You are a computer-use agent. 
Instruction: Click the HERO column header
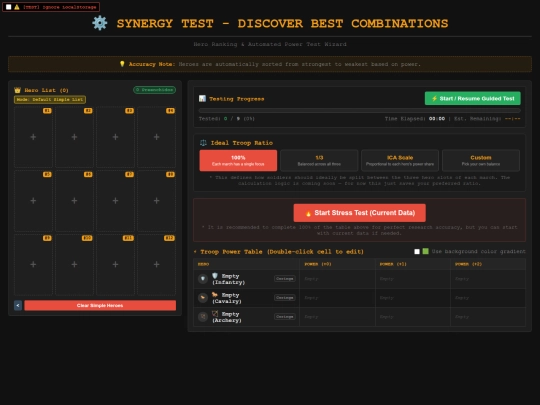coord(246,264)
